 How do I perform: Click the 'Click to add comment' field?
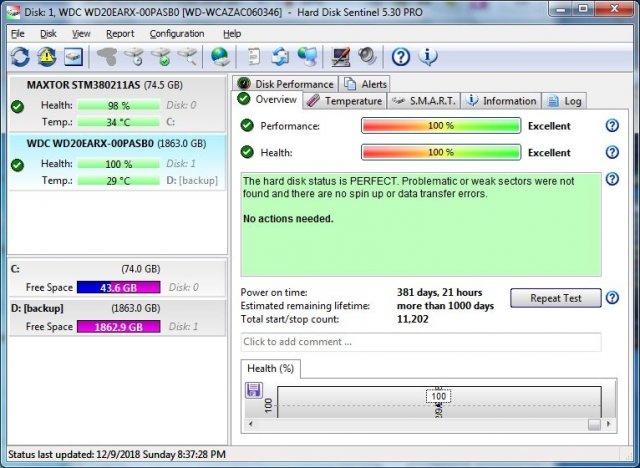420,342
